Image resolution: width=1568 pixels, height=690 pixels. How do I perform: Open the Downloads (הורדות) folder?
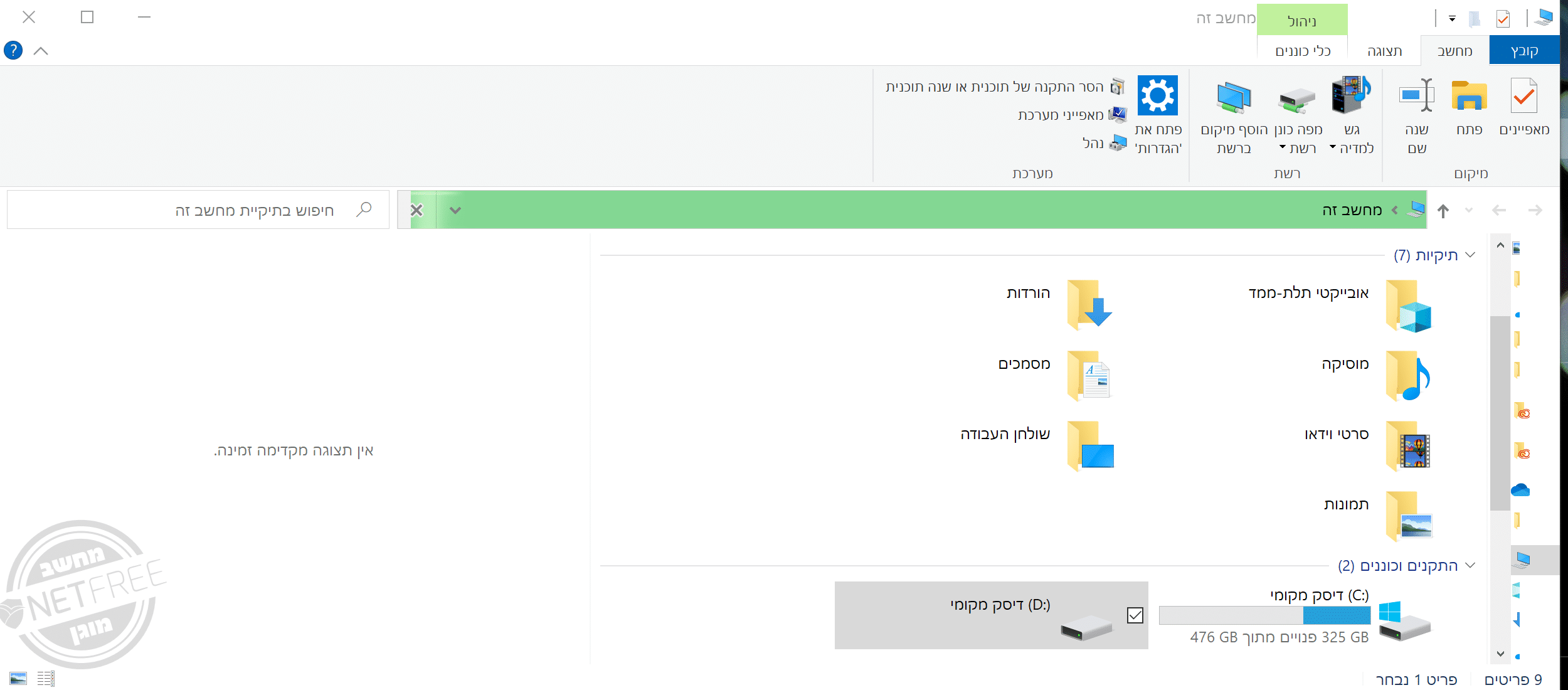coord(1089,304)
